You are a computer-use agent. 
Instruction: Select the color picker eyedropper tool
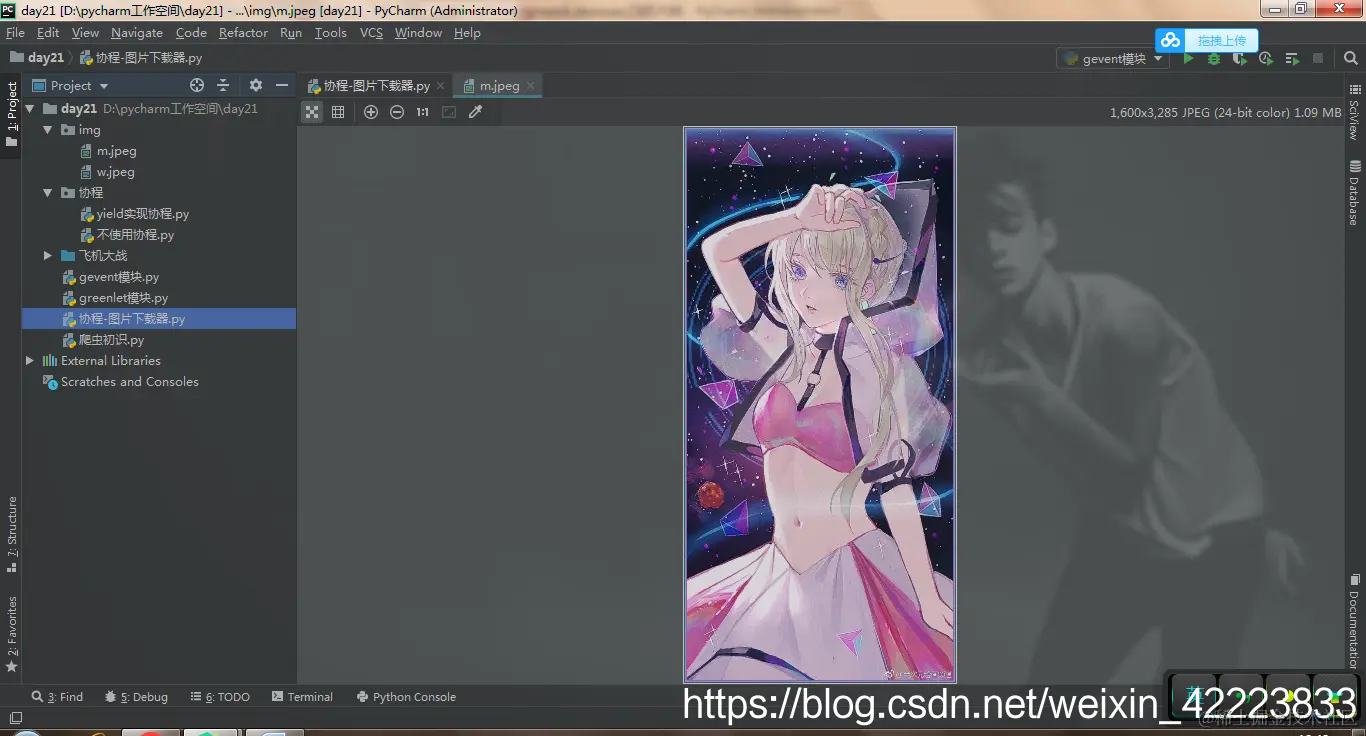pos(476,112)
